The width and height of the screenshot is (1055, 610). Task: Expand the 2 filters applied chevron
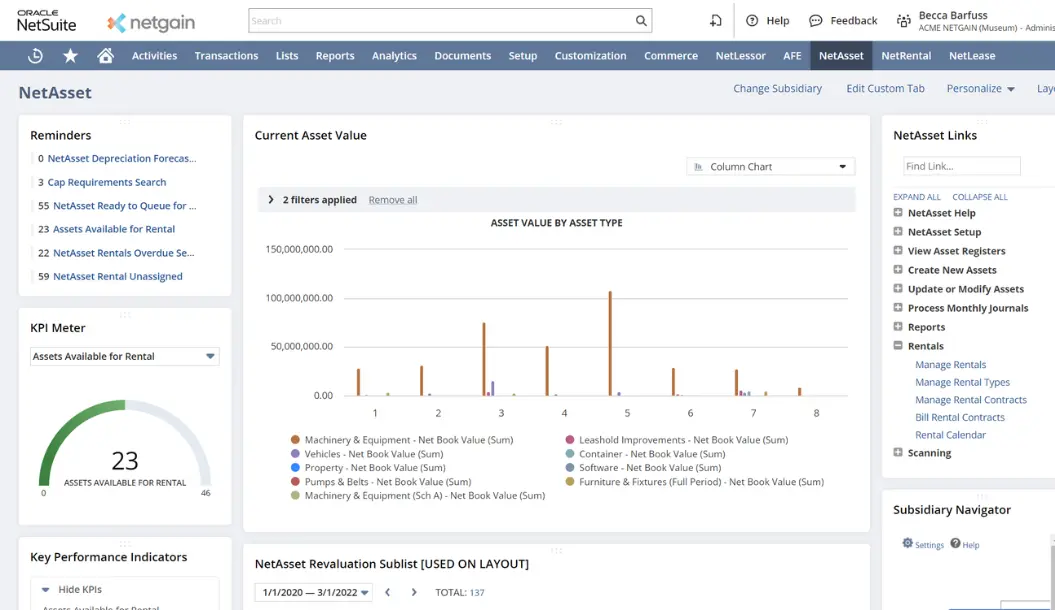point(270,200)
